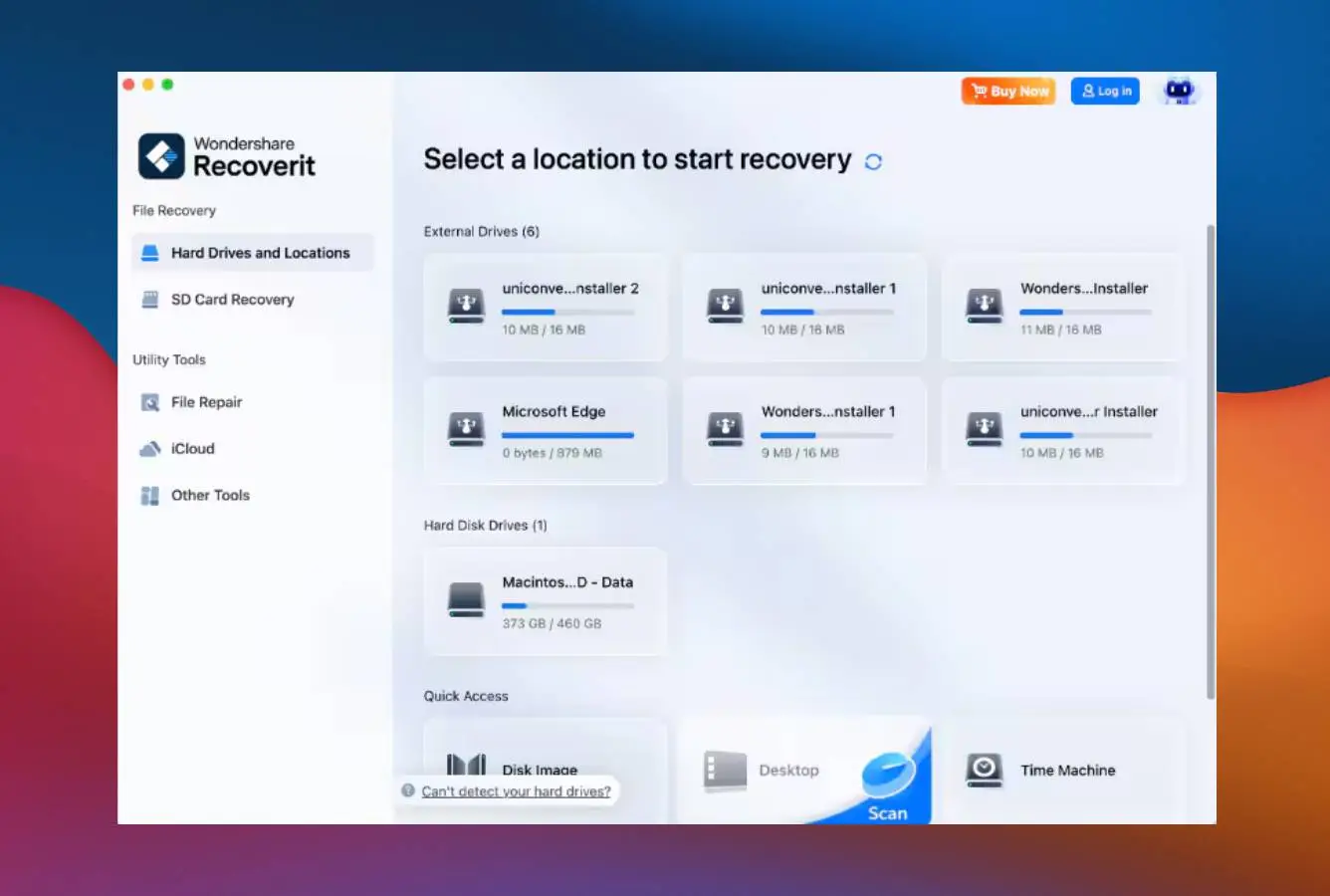Click the Wondershare Recoverit logo icon
Screen dimensions: 1330x896
click(161, 156)
